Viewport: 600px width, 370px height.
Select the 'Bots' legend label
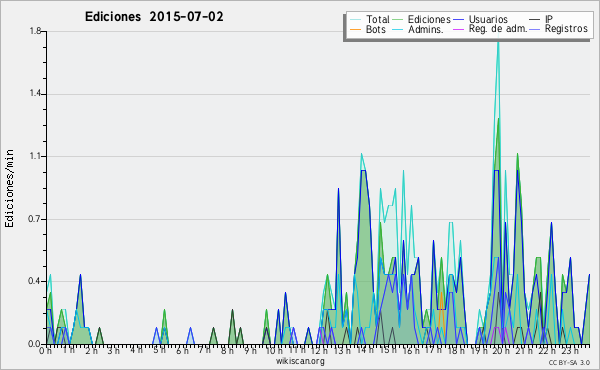(375, 29)
